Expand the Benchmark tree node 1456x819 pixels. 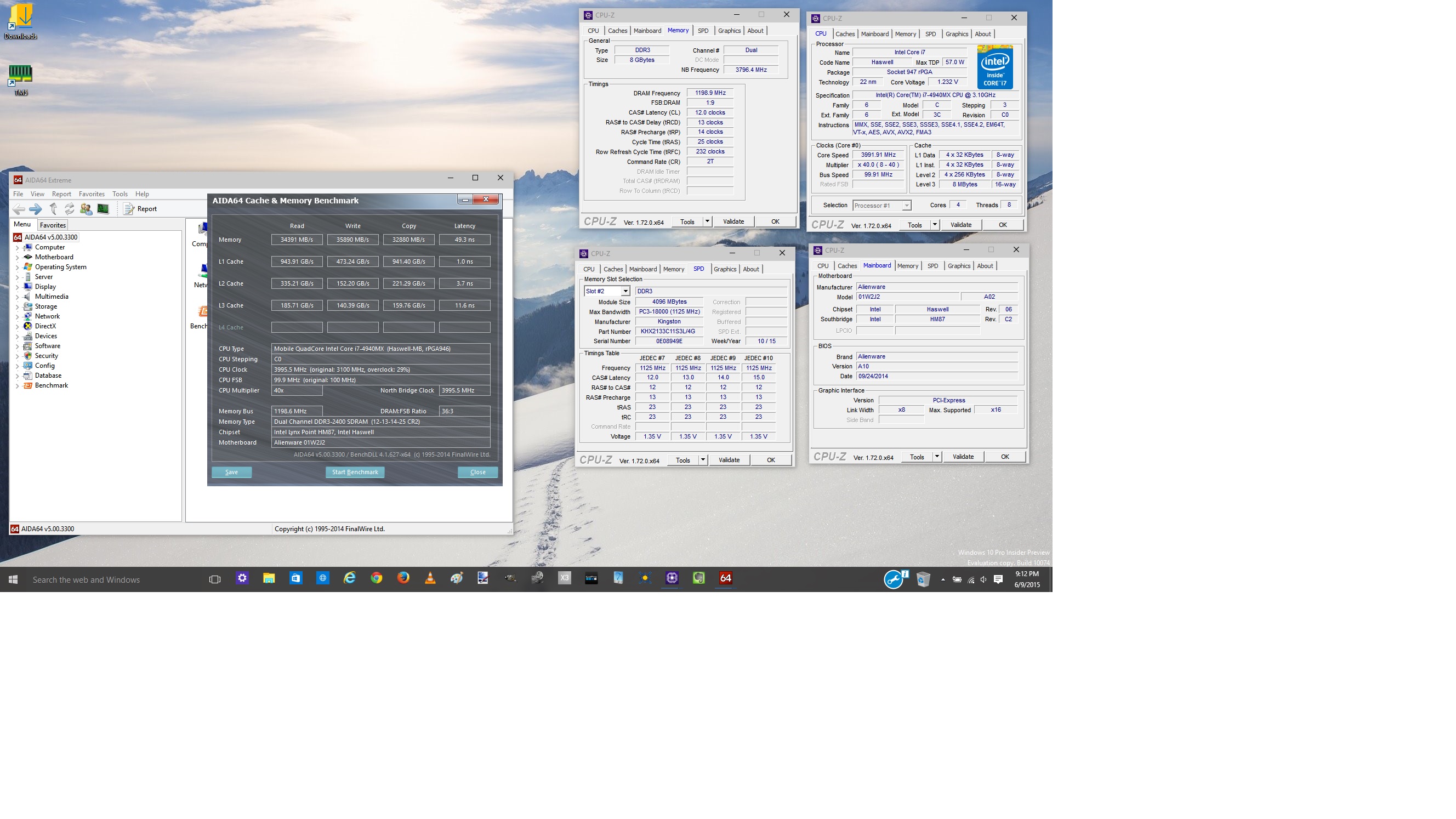point(17,386)
